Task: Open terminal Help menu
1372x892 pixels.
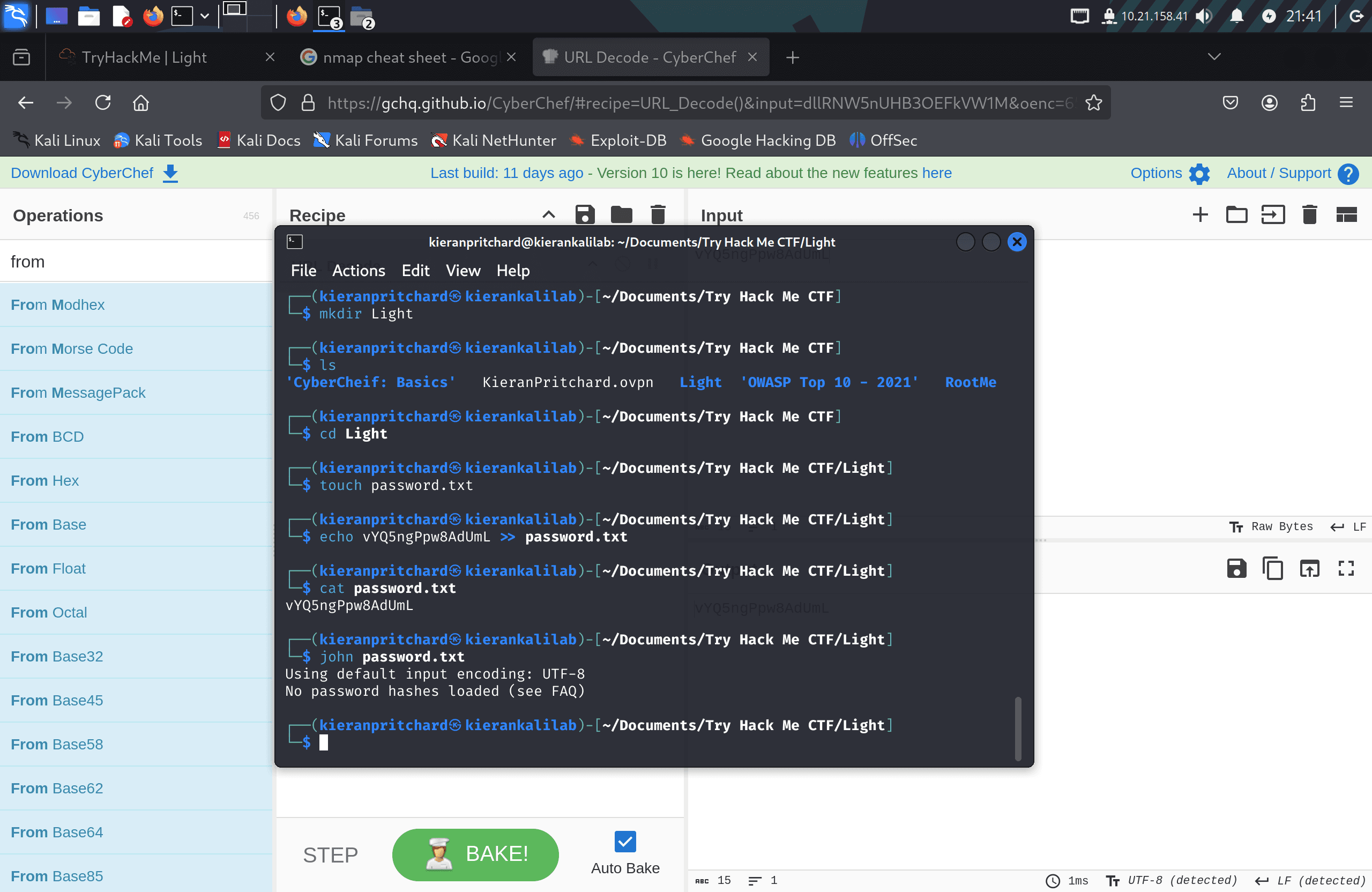Action: coord(513,270)
